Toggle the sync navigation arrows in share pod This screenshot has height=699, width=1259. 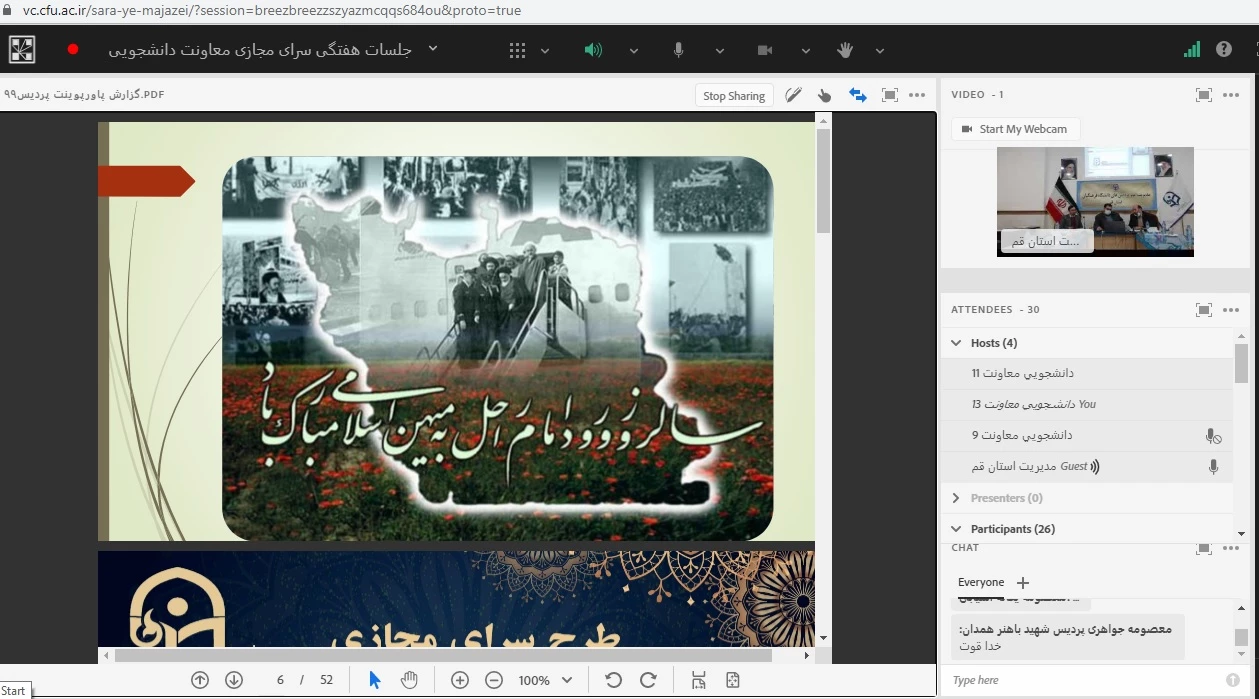point(857,95)
